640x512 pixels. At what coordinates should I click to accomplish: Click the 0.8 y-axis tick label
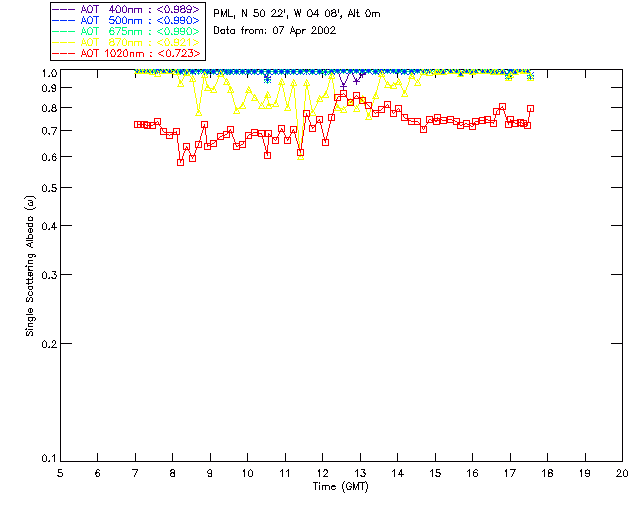point(49,108)
